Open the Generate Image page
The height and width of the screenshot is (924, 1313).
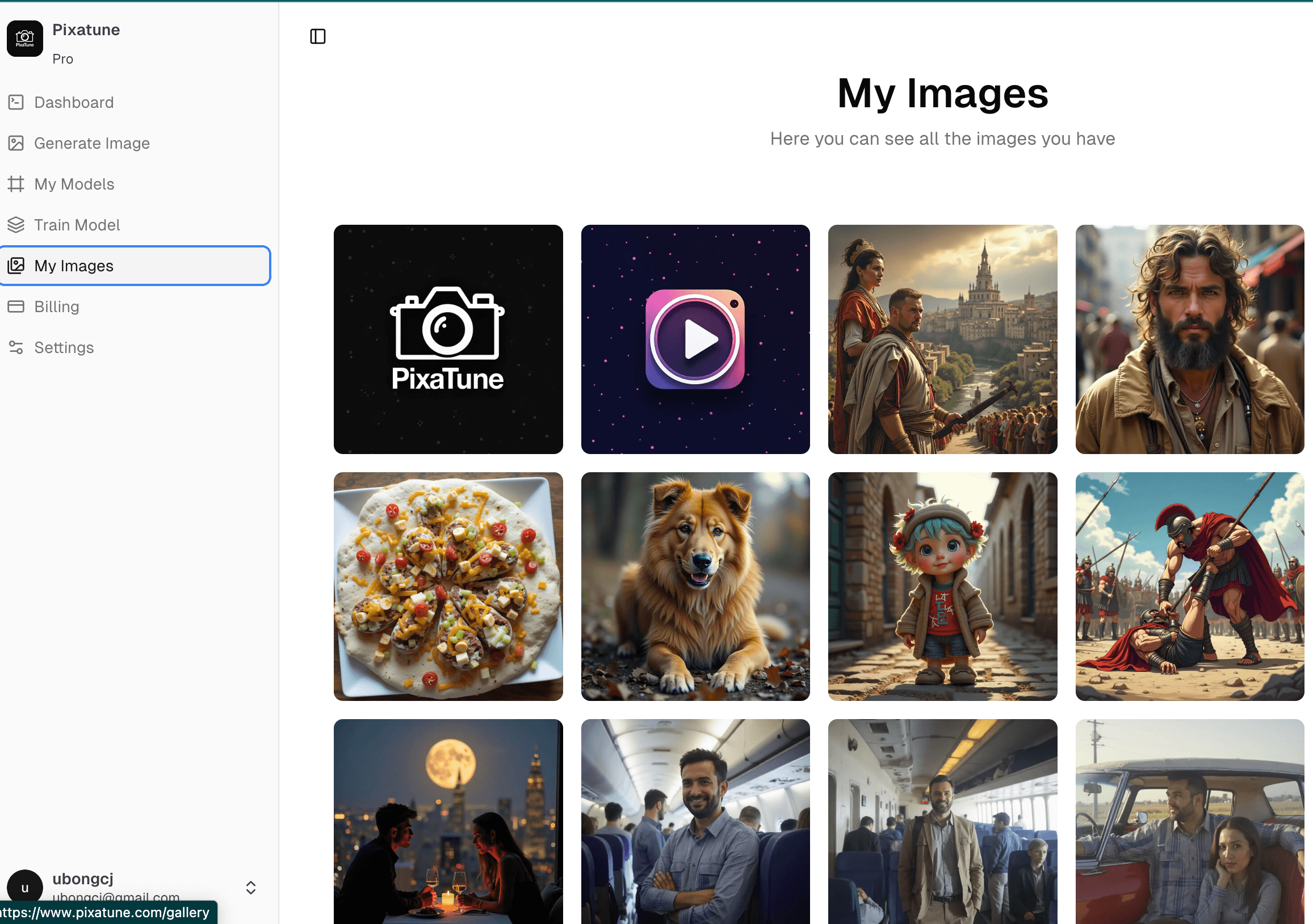[x=91, y=143]
